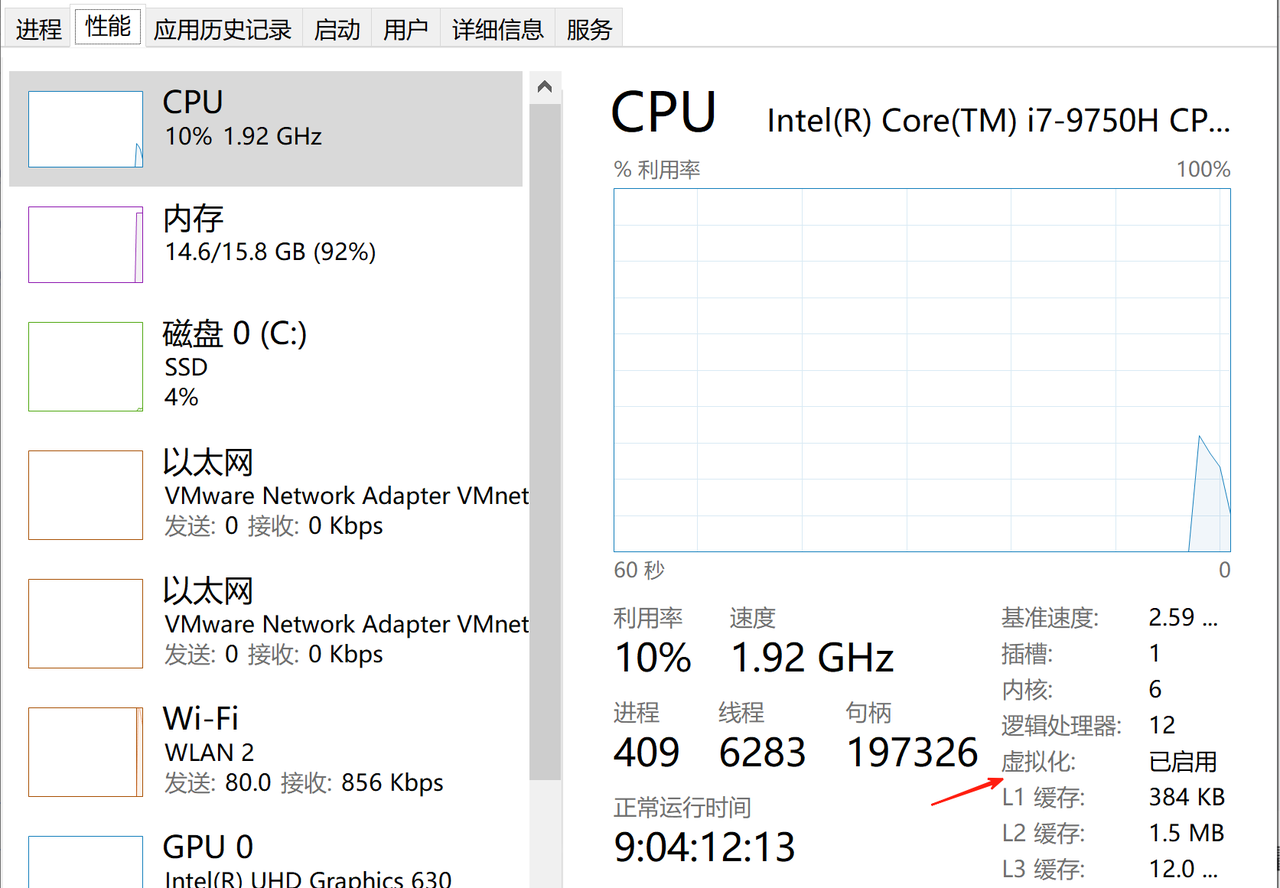This screenshot has width=1280, height=888.
Task: Select the 性能 tab
Action: (108, 27)
